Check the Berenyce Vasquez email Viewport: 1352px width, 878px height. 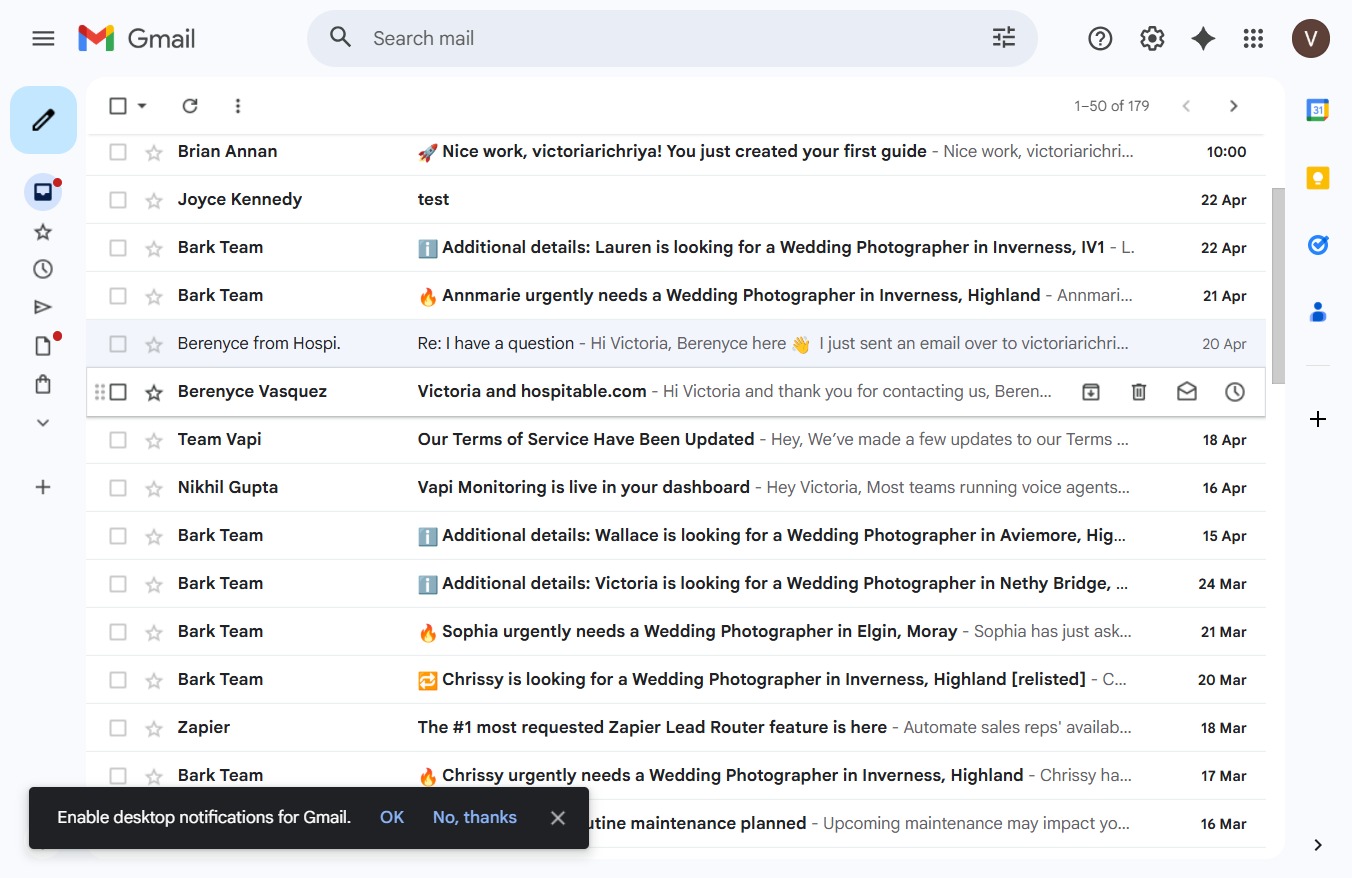[118, 392]
